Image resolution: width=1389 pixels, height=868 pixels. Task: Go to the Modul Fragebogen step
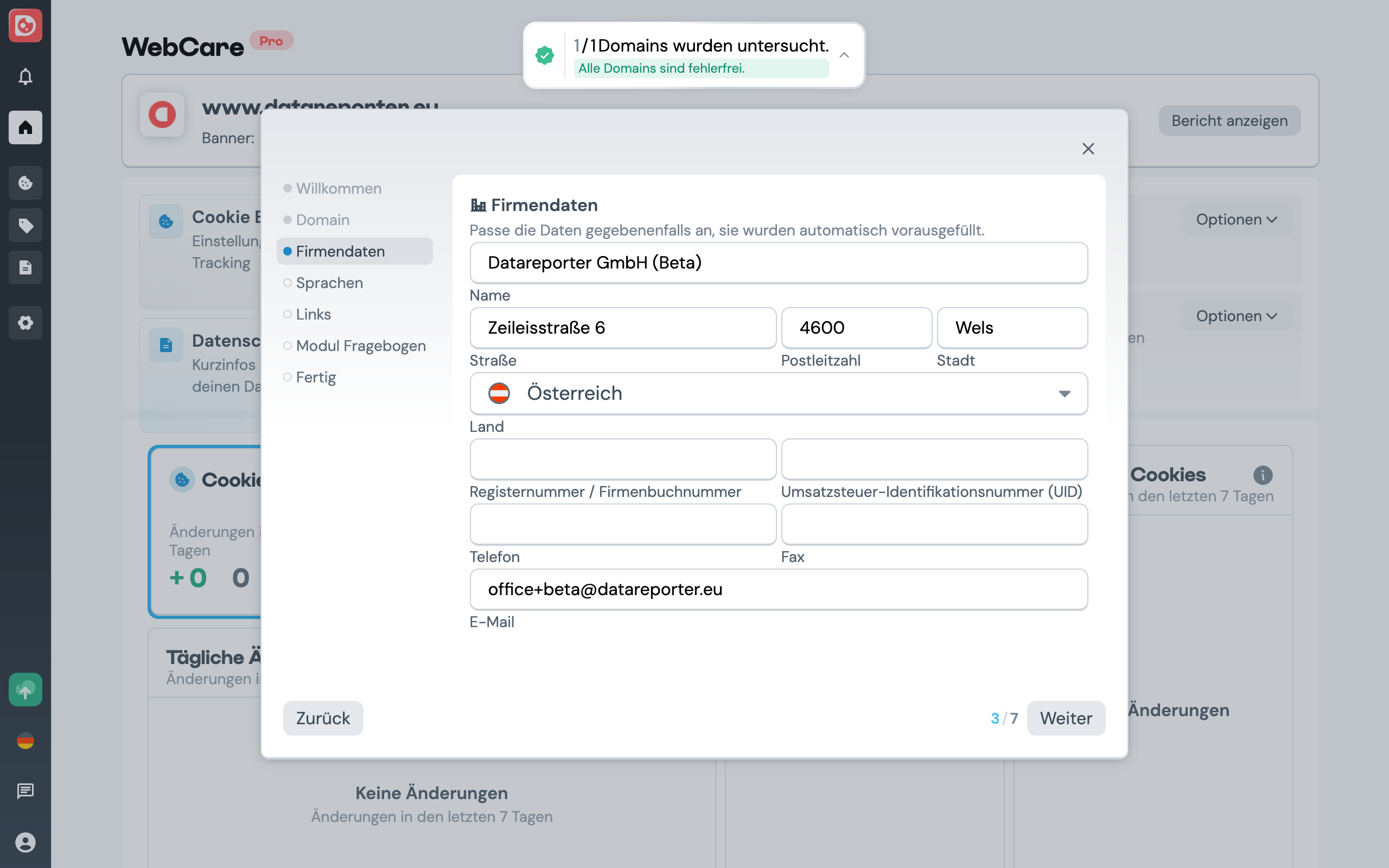click(360, 346)
